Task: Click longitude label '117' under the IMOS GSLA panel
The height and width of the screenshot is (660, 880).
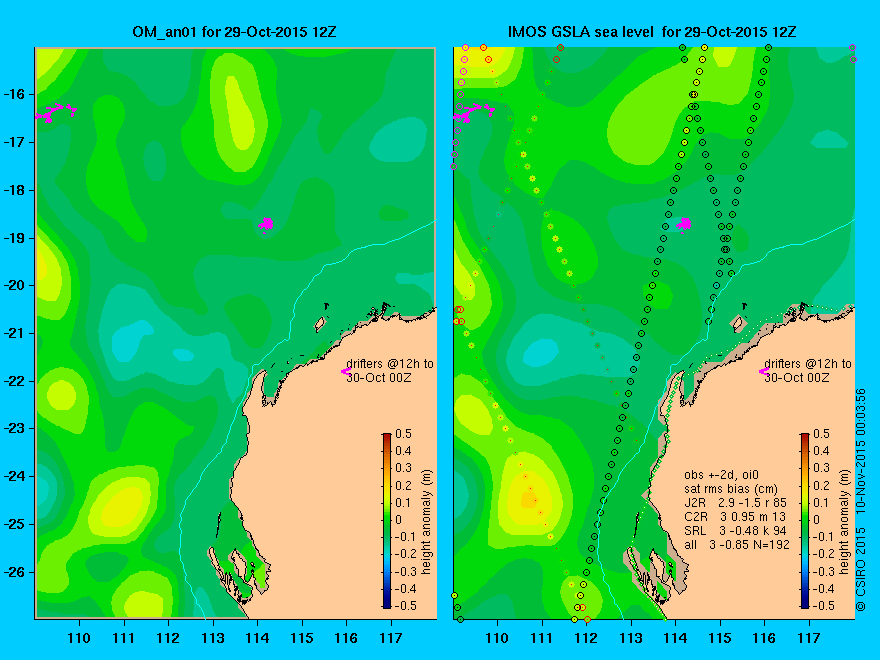Action: (x=809, y=638)
